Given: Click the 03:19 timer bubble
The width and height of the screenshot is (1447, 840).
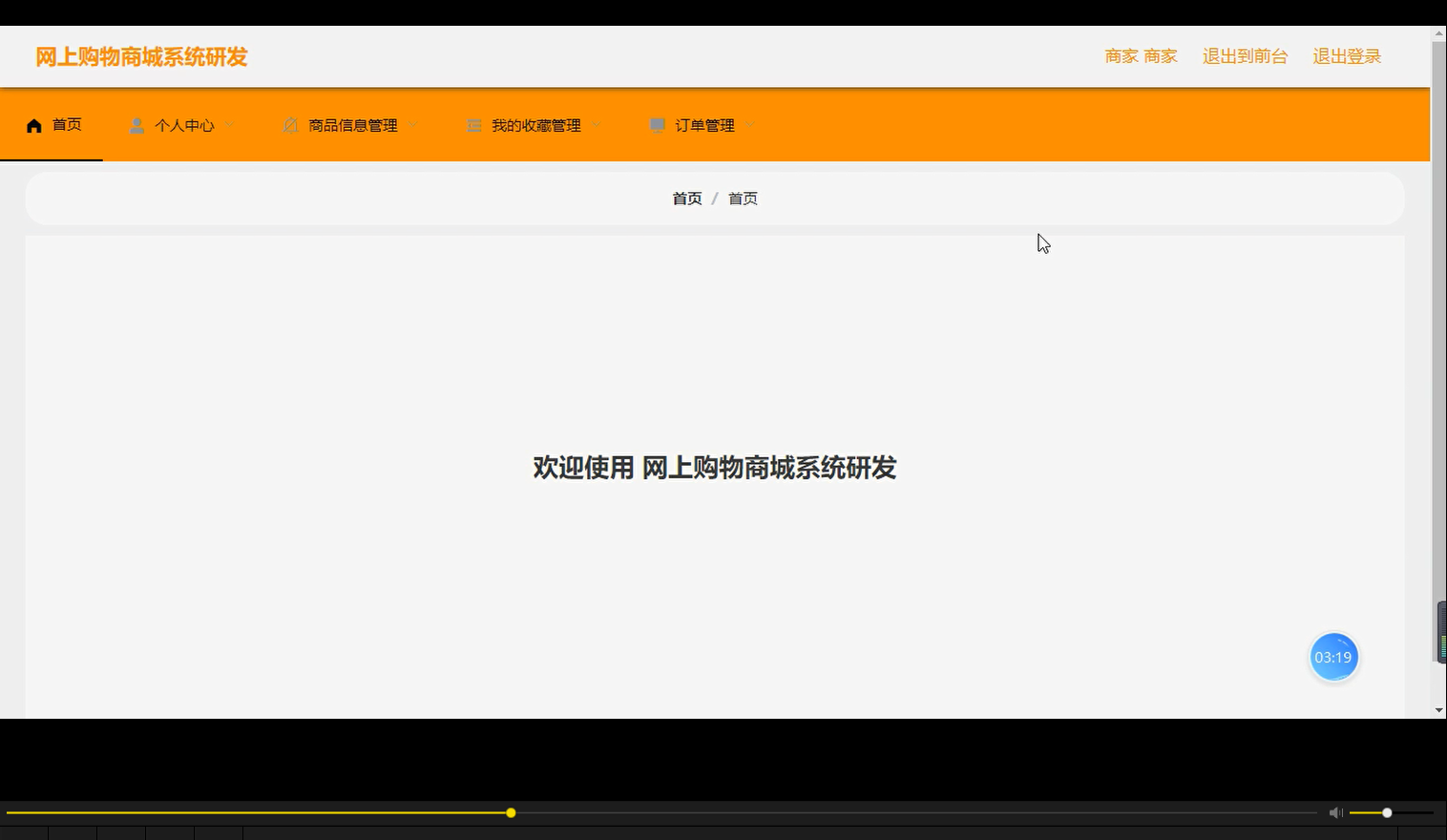Looking at the screenshot, I should (x=1333, y=657).
